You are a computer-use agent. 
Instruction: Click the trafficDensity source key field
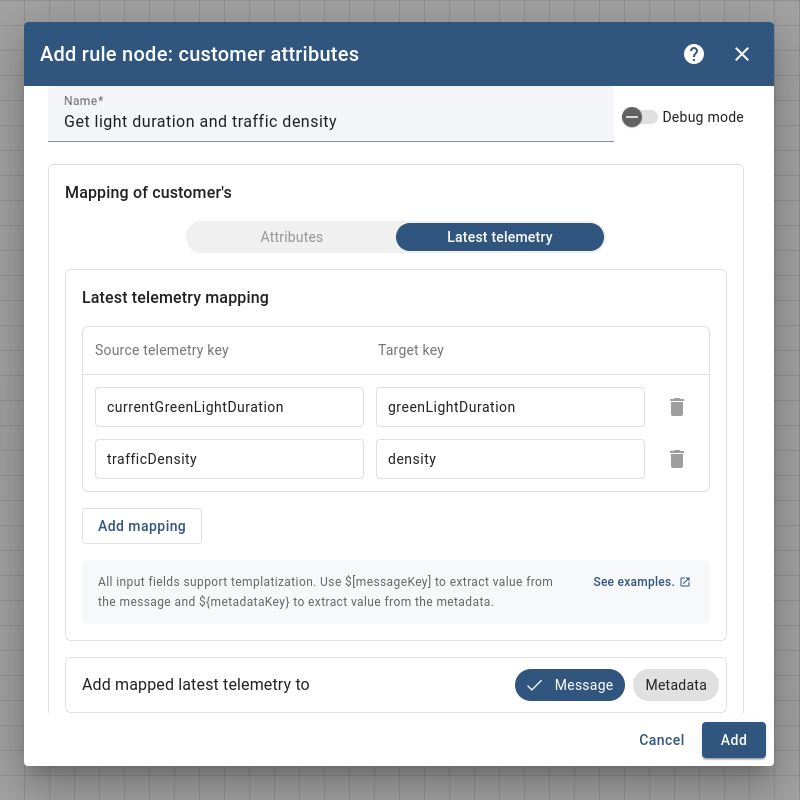(229, 459)
